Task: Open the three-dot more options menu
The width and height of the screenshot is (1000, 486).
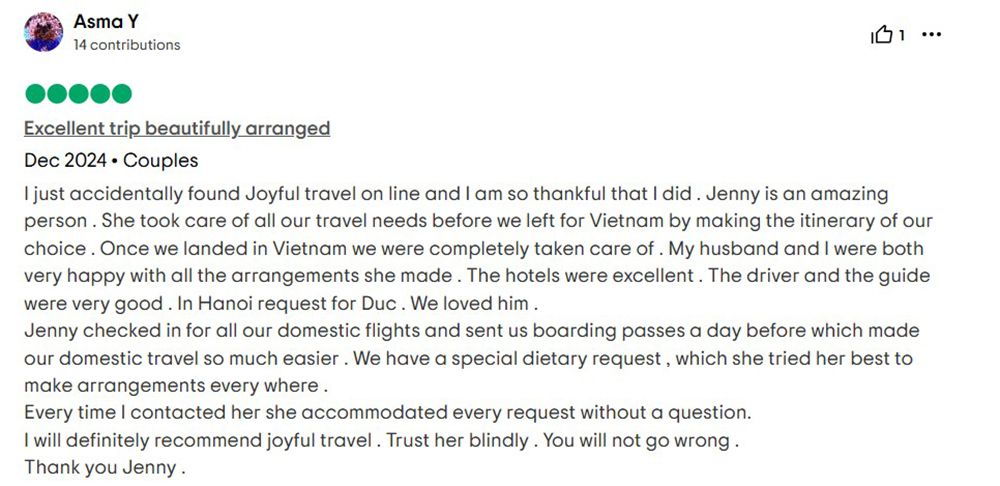Action: (932, 34)
